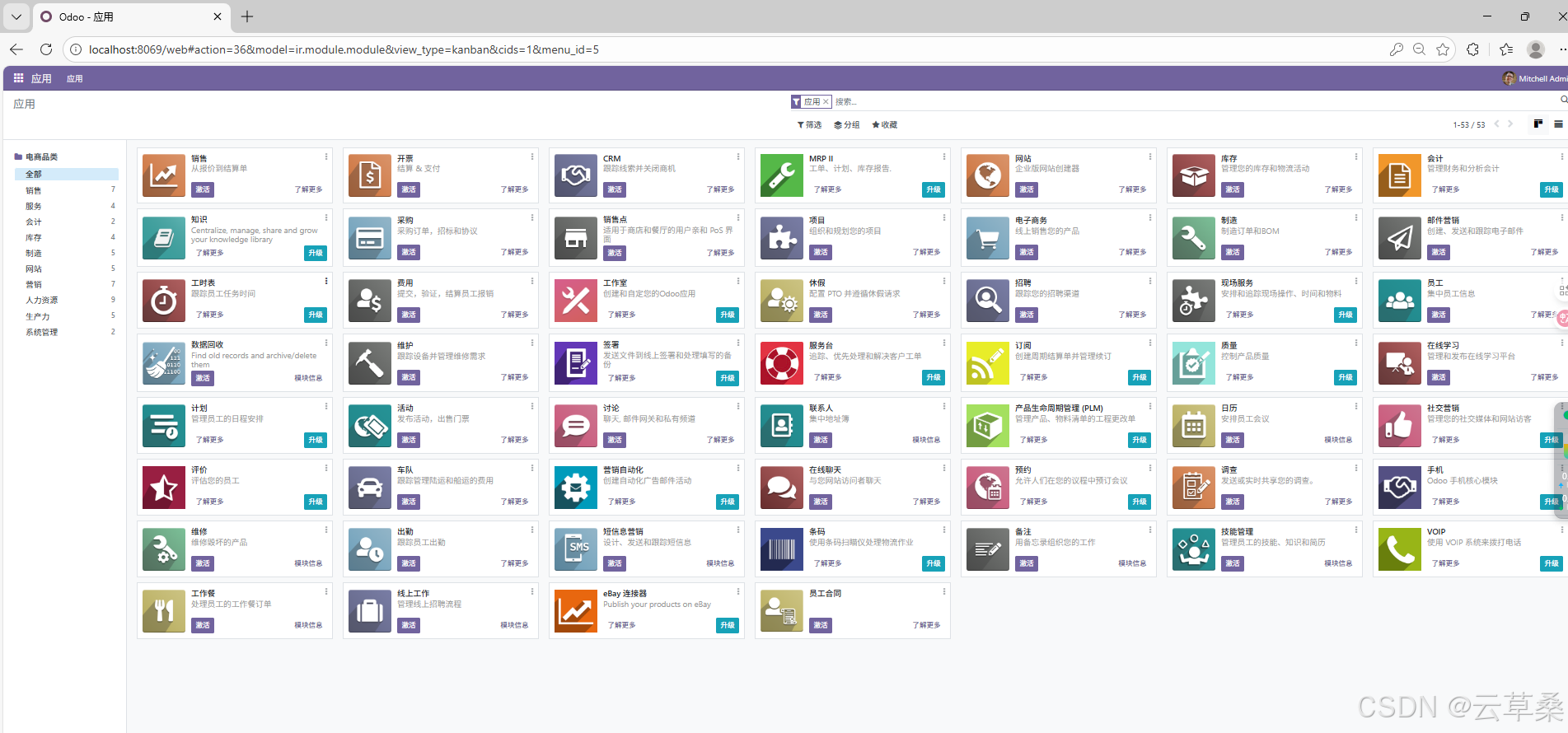
Task: Click the 销售点 shop icon
Action: tap(575, 238)
